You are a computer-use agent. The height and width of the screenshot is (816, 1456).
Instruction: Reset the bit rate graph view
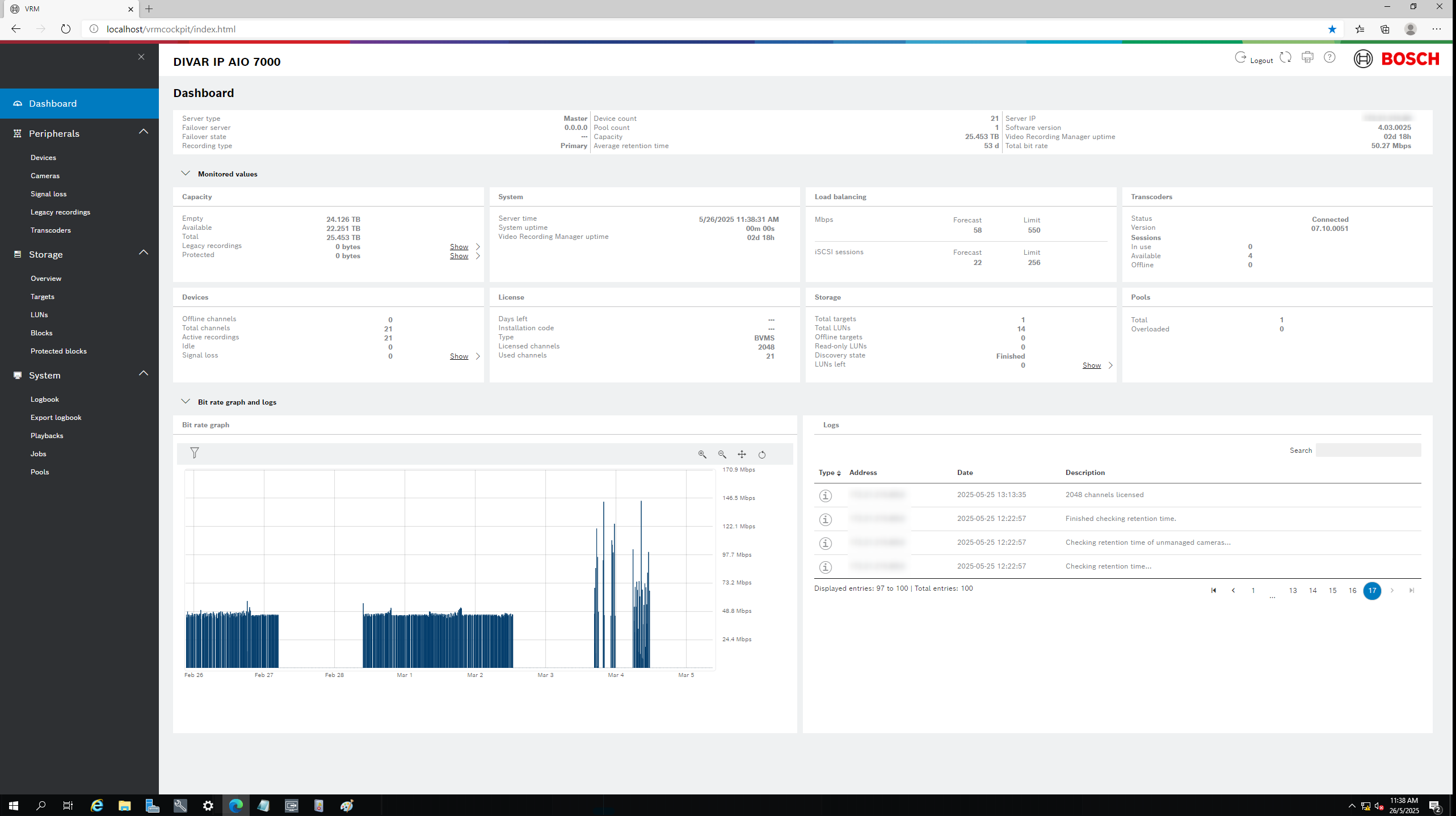(762, 455)
